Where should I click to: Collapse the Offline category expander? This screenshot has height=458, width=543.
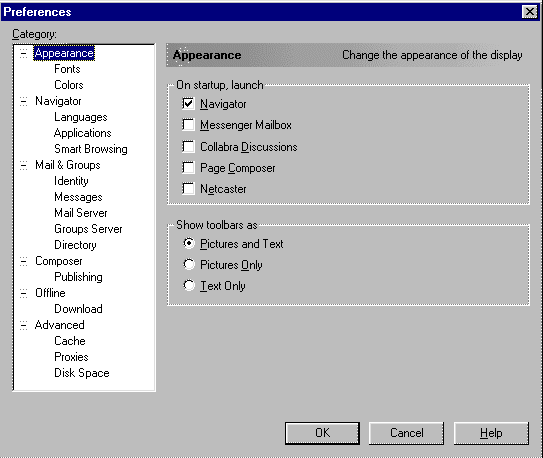pos(24,293)
